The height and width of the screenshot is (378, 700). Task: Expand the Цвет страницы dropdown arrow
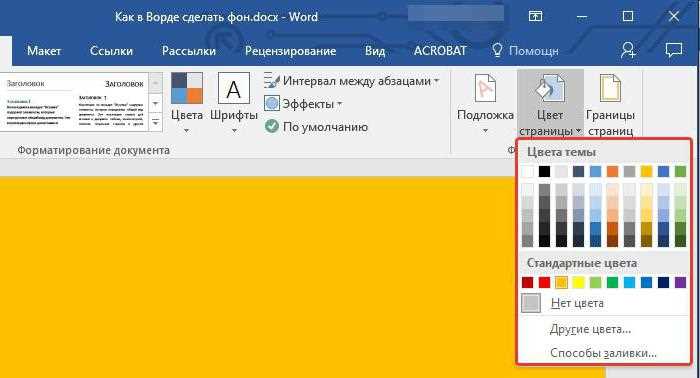click(x=579, y=131)
